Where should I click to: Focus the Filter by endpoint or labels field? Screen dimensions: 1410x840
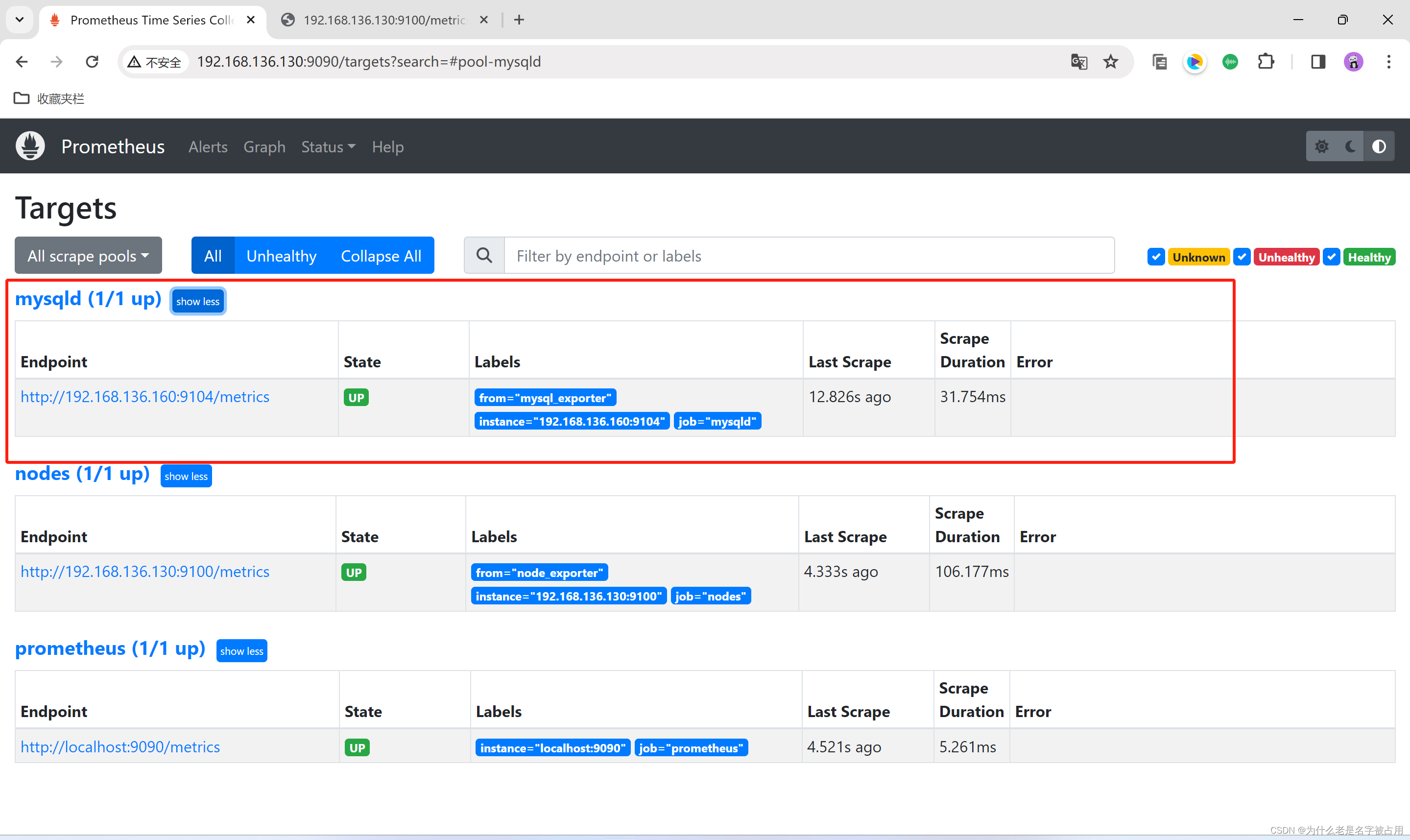click(x=809, y=255)
